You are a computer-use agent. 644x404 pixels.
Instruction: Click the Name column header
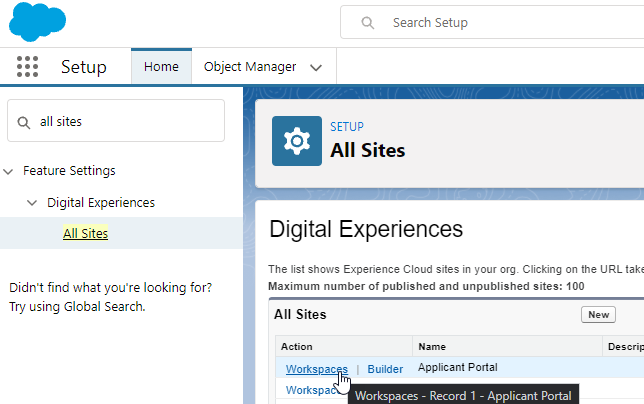(432, 347)
